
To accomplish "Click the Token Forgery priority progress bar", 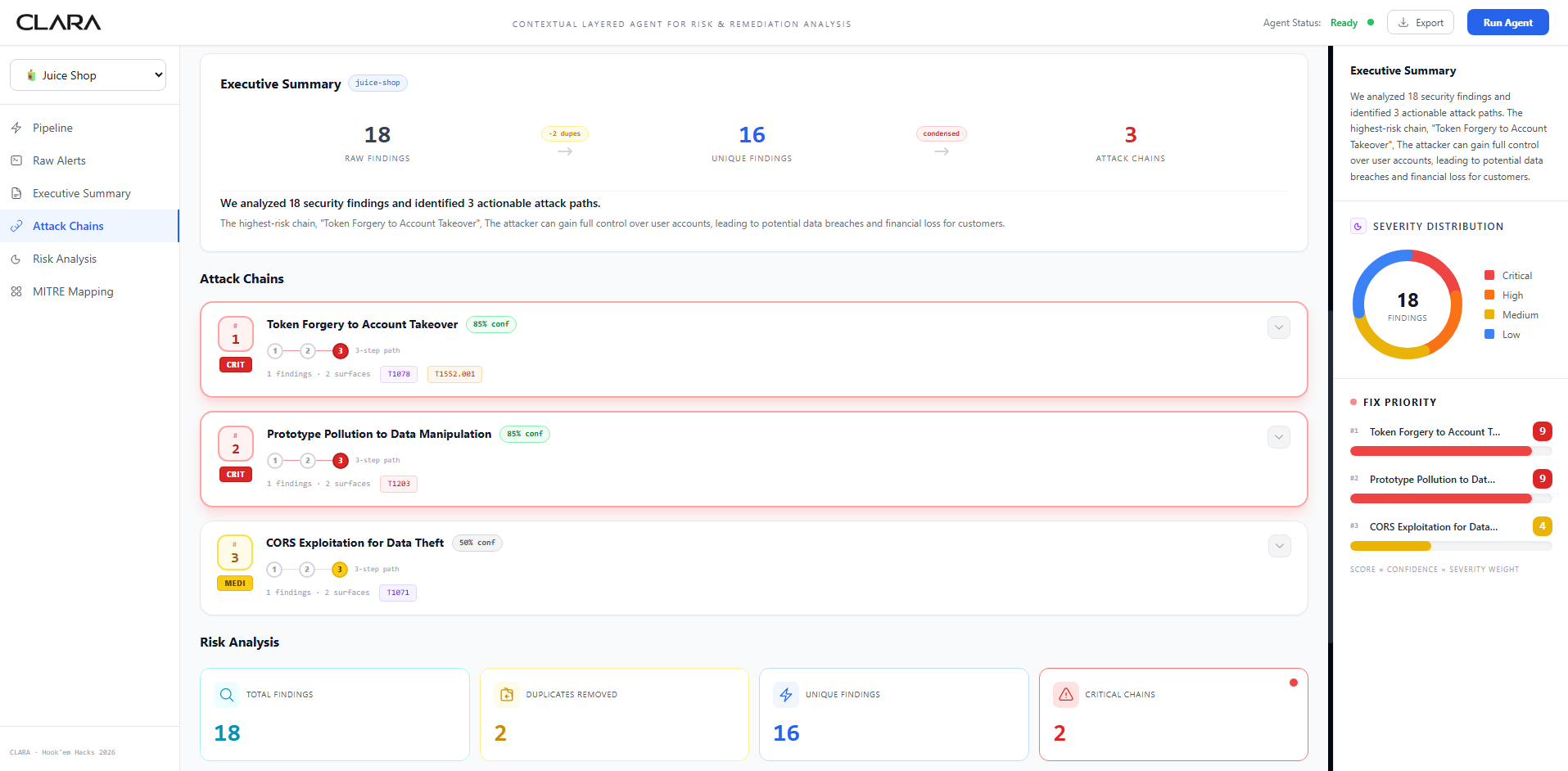I will tap(1451, 451).
